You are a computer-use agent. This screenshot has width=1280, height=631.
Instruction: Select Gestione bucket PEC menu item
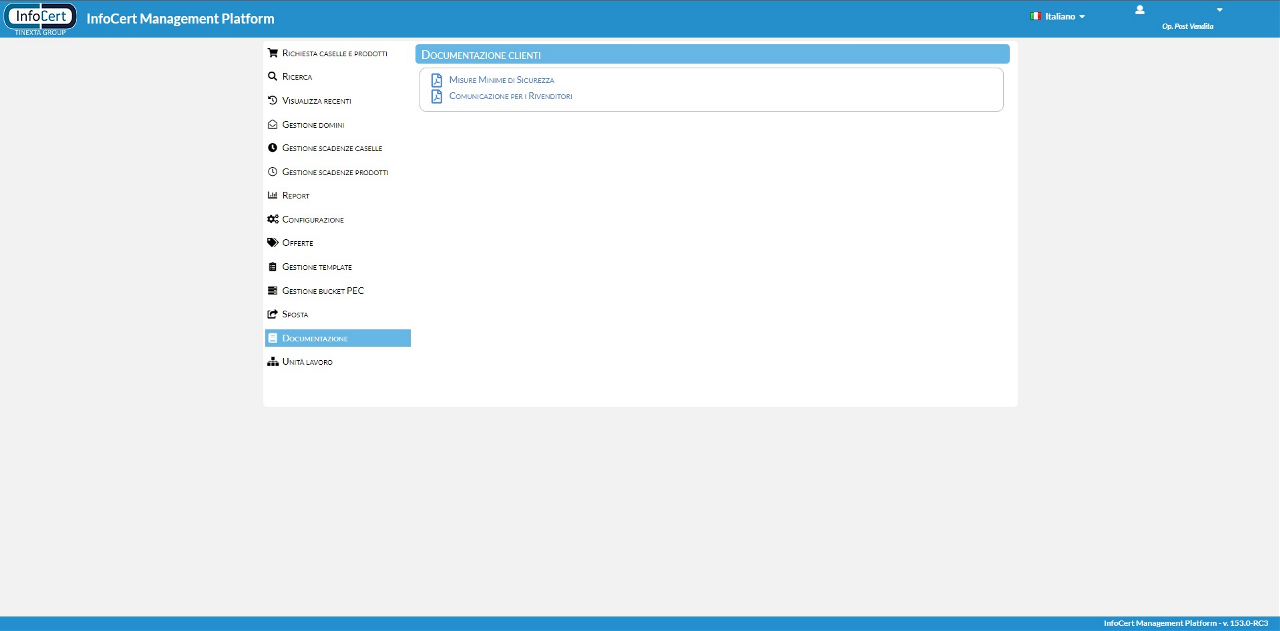click(x=323, y=291)
